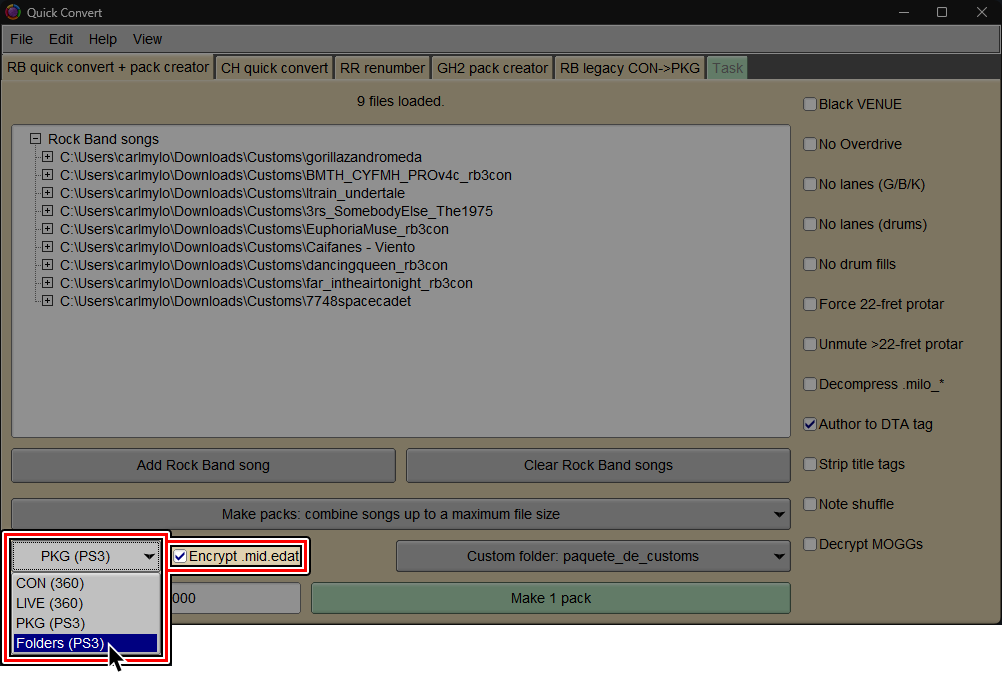Close the Quick Convert window
1002x680 pixels.
pos(982,12)
